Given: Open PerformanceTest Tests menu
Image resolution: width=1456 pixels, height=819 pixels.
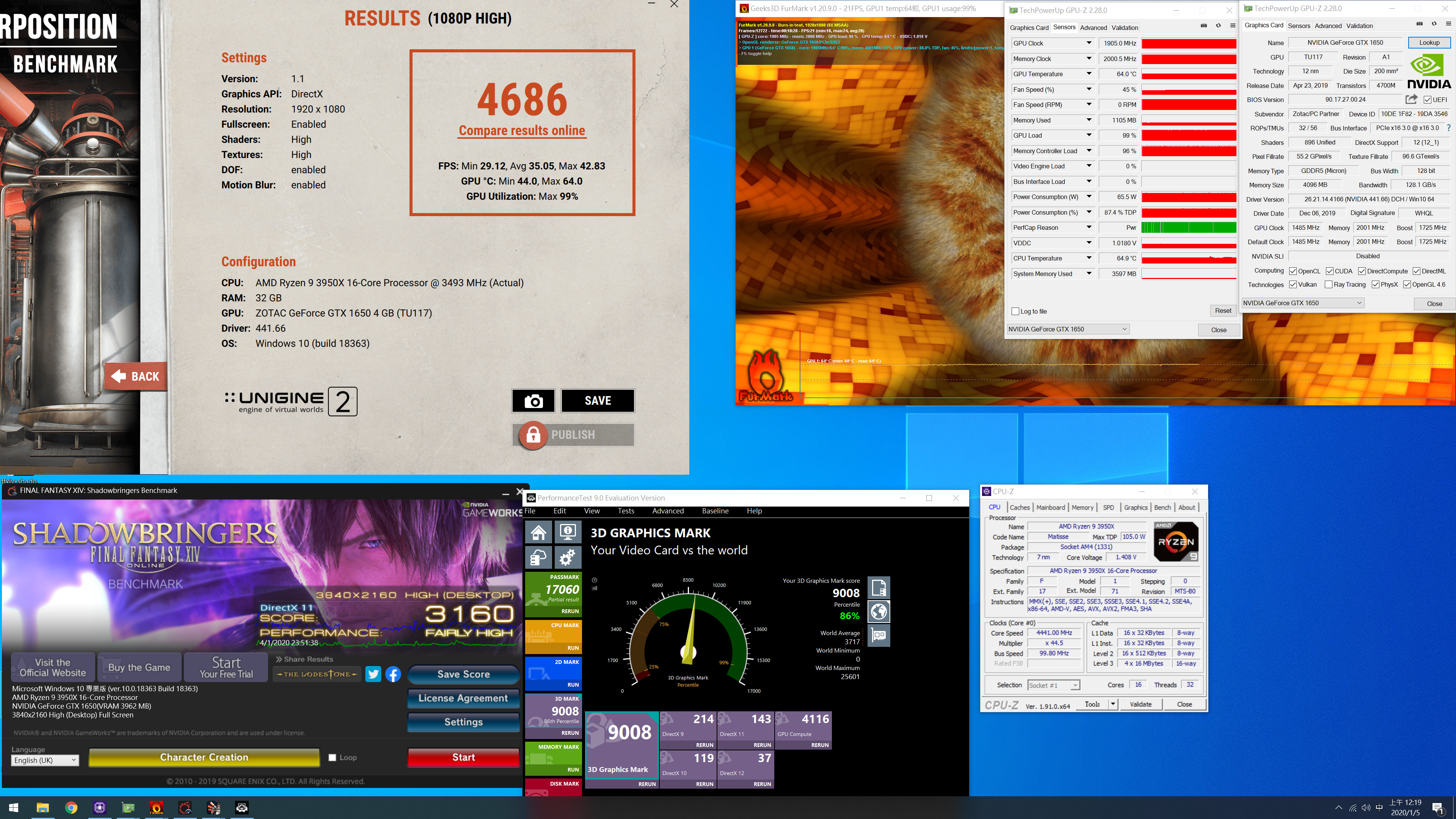Looking at the screenshot, I should tap(626, 511).
